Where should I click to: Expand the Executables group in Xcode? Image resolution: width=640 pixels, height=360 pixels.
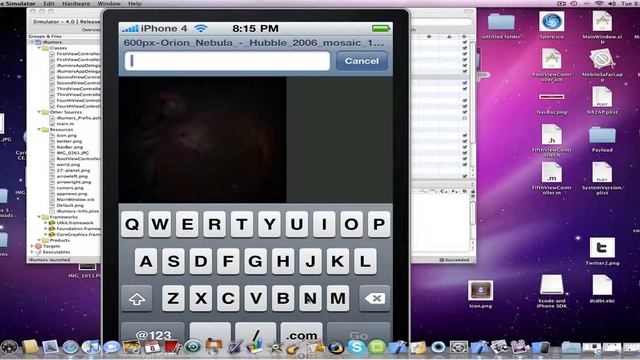33,252
